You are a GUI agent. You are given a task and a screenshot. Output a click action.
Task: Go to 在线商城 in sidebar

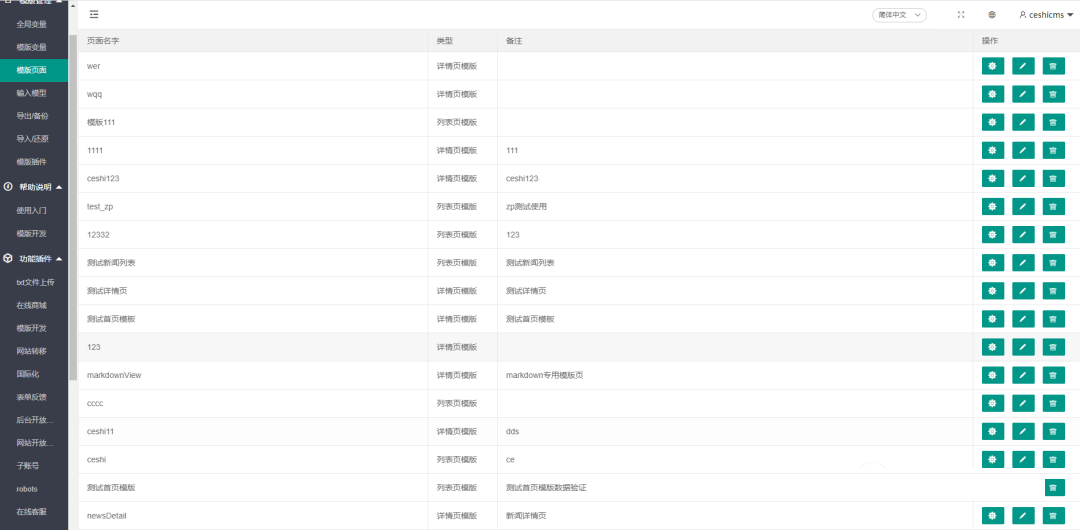coord(32,305)
